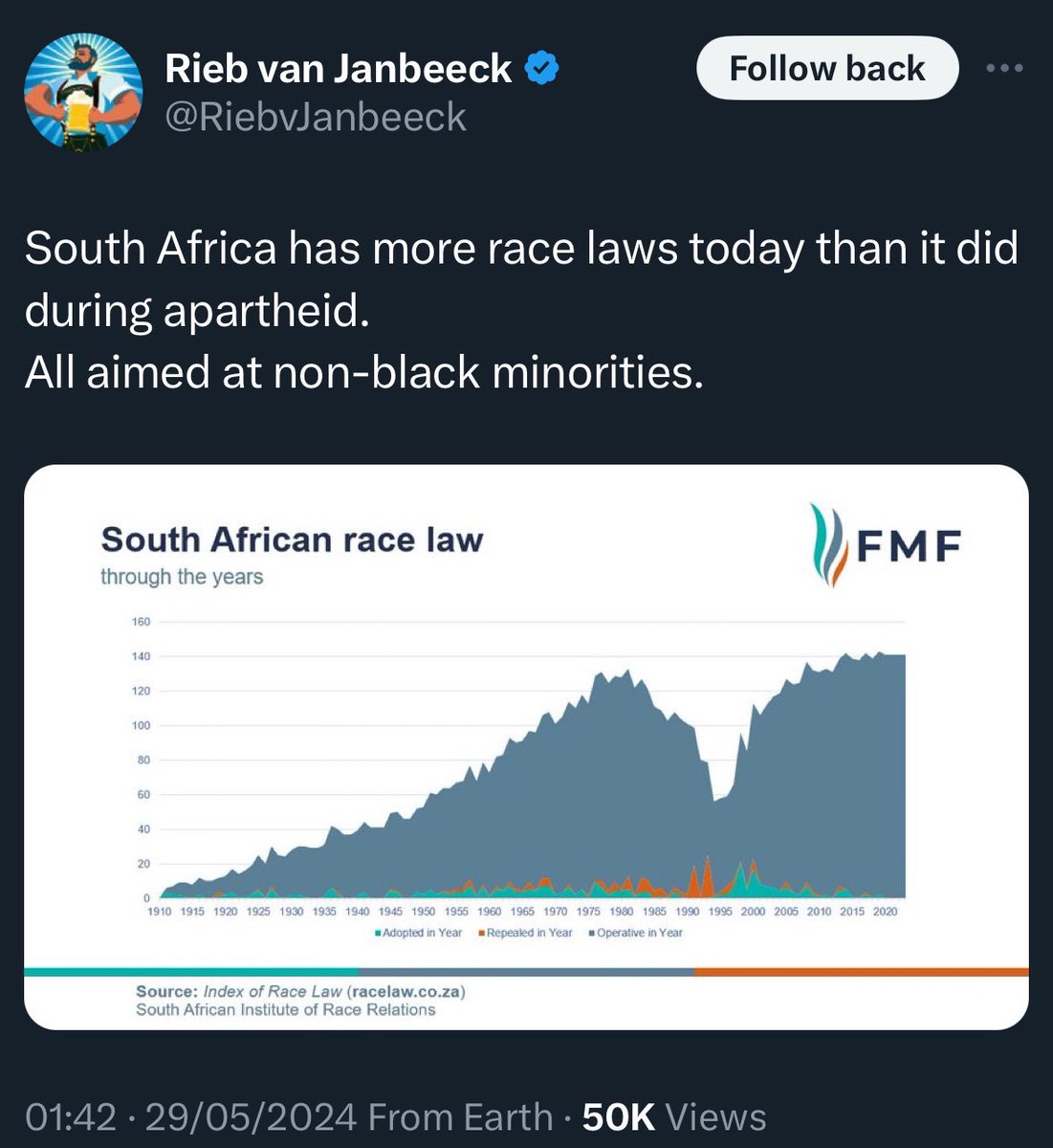This screenshot has width=1053, height=1148.
Task: Click the racelaw.co.za source text
Action: pos(406,992)
